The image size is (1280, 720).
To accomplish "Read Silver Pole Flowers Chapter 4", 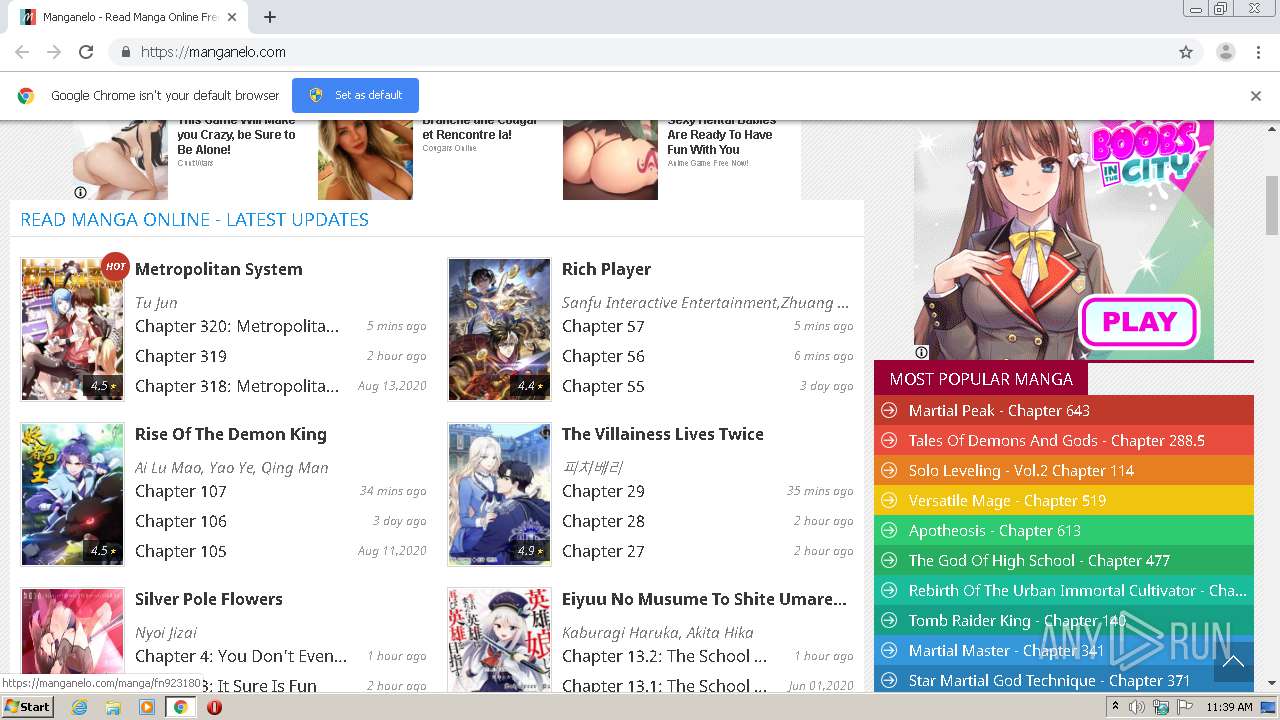I will 241,656.
